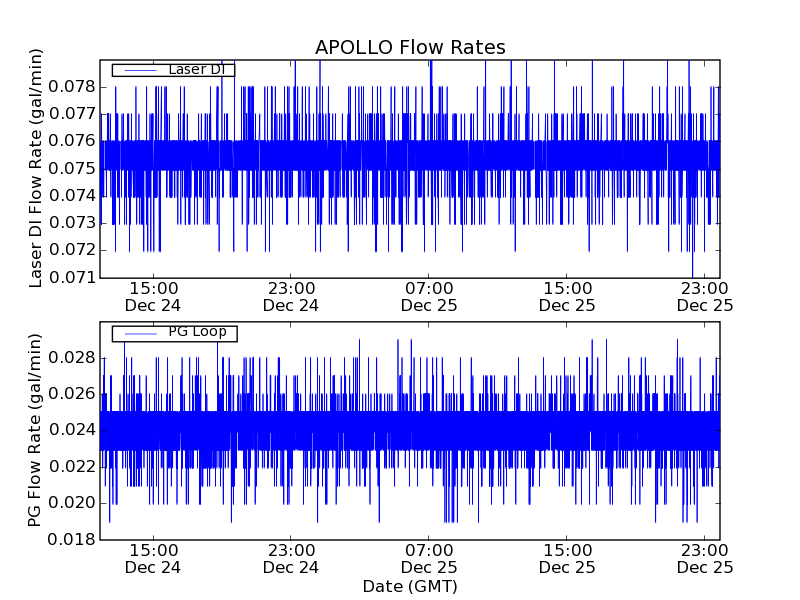Click the 0.075 tick on Laser DI axis
Screen dimensions: 800x600
[x=72, y=168]
